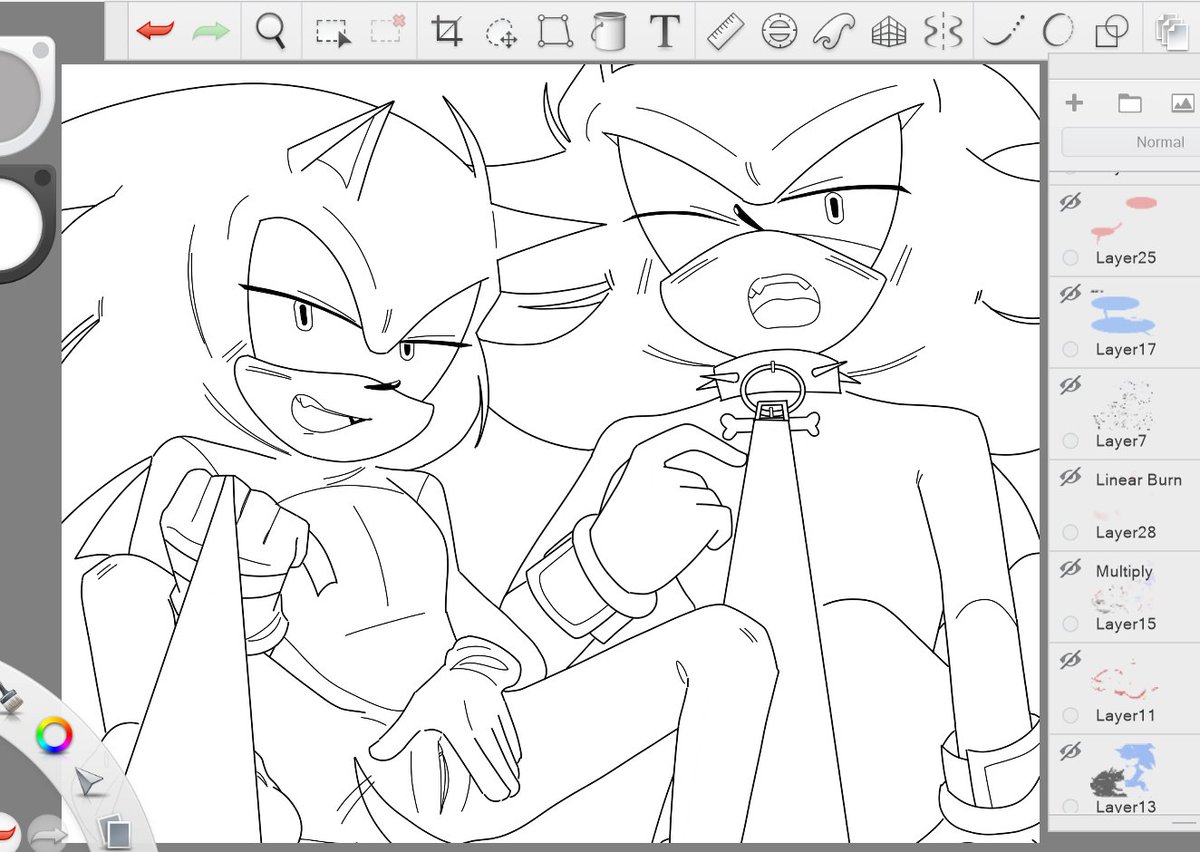Click the lagoon grey redo arrow
The image size is (1200, 852).
(x=48, y=834)
